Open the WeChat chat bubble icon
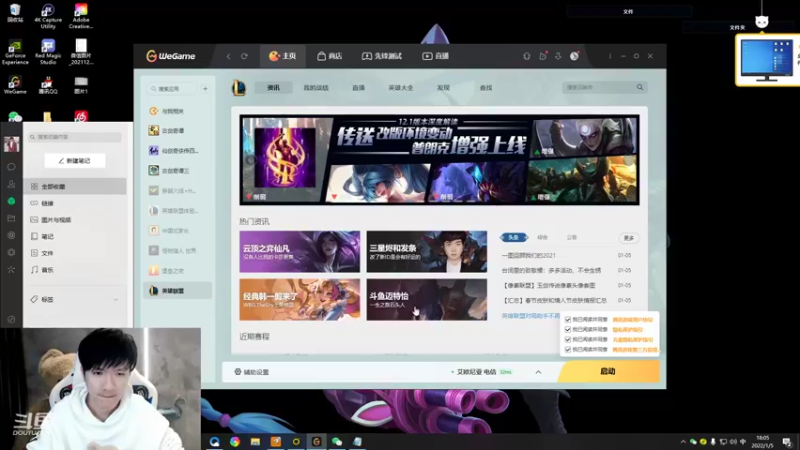Image resolution: width=800 pixels, height=450 pixels. 11,167
